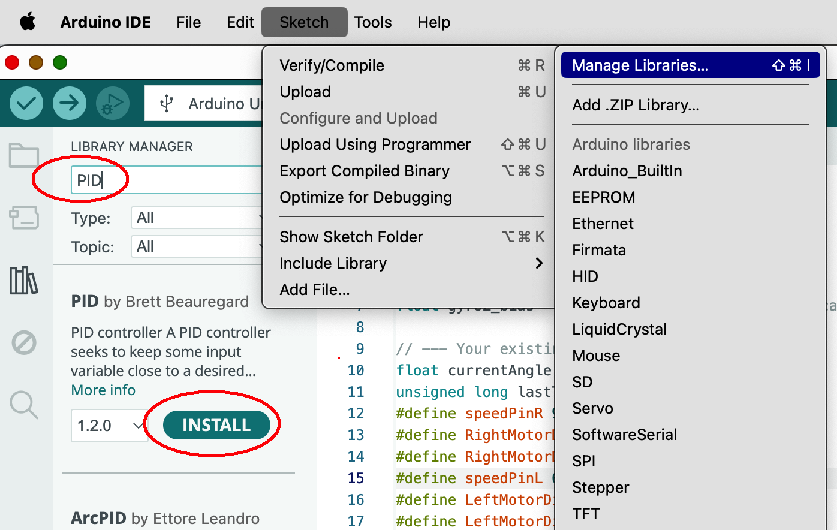Image resolution: width=837 pixels, height=530 pixels.
Task: Include the Arduino_BuiltIn library
Action: click(x=690, y=171)
